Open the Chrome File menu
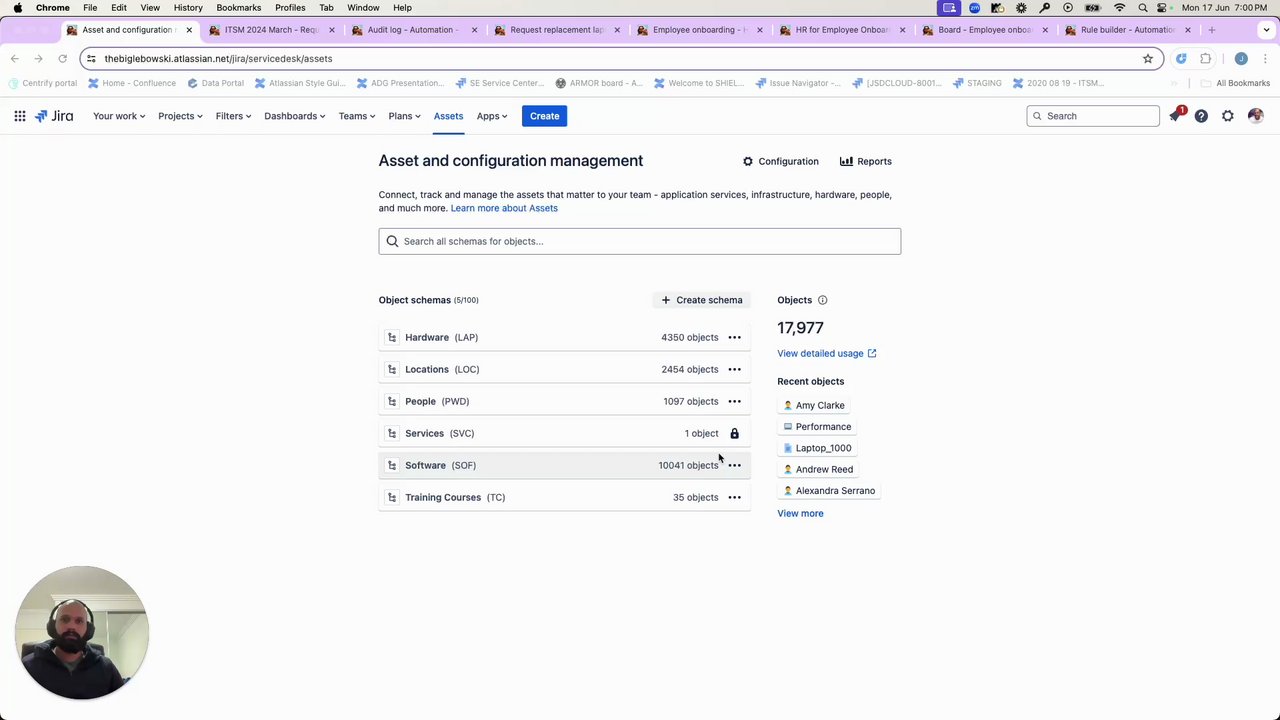The image size is (1280, 720). click(x=90, y=8)
